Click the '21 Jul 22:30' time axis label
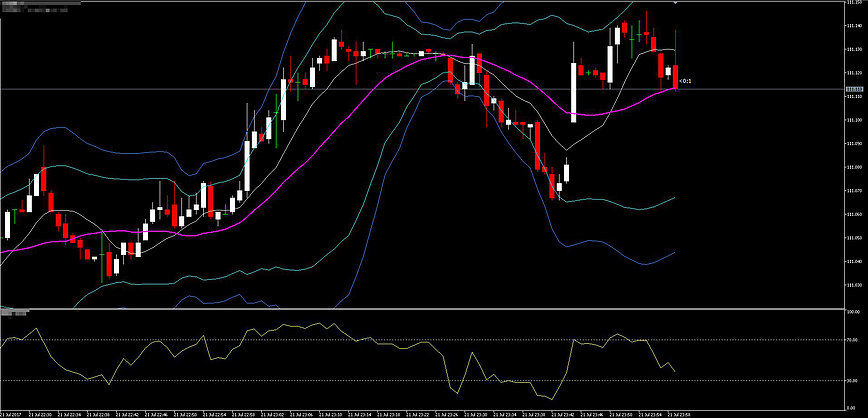This screenshot has width=868, height=418. pos(42,415)
